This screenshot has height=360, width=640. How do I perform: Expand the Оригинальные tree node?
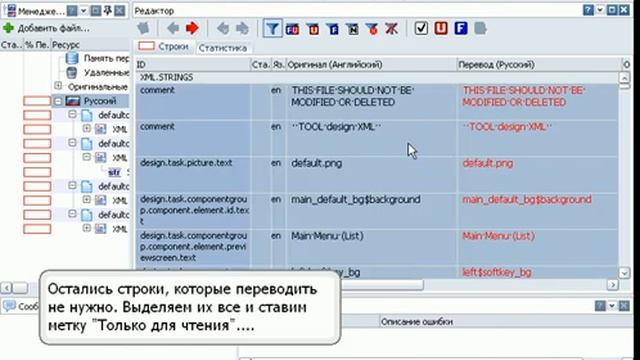[58, 86]
